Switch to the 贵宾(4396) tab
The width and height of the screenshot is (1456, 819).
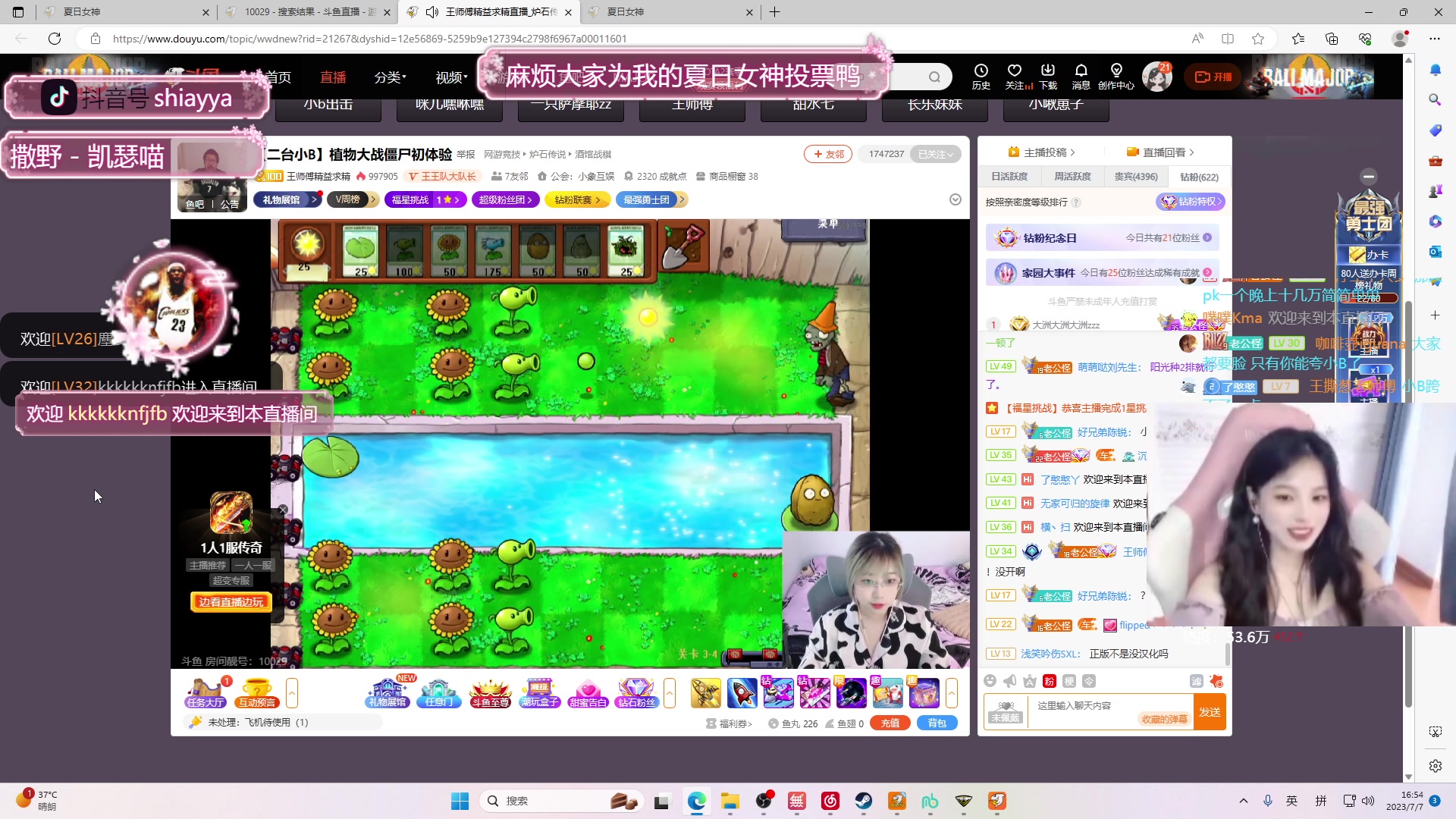(1135, 177)
